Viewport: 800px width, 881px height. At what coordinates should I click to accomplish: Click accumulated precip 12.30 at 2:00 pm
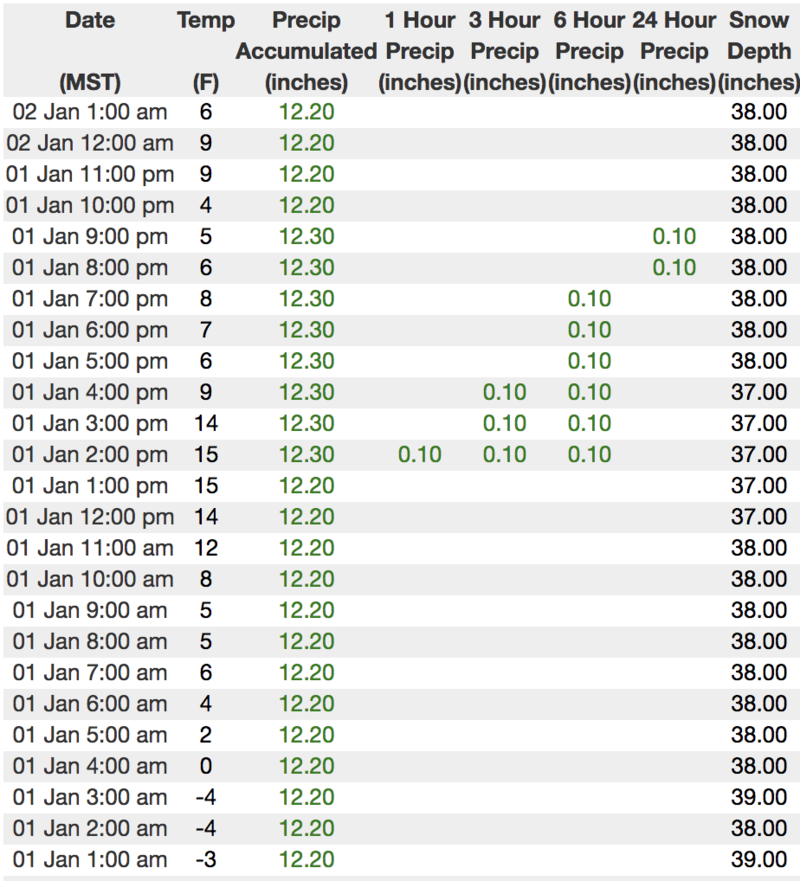[306, 454]
